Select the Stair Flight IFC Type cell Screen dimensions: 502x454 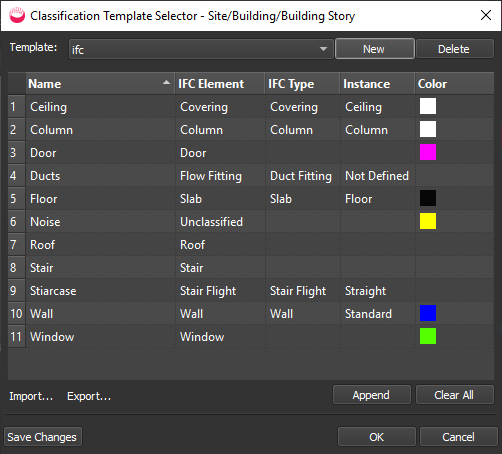(302, 291)
